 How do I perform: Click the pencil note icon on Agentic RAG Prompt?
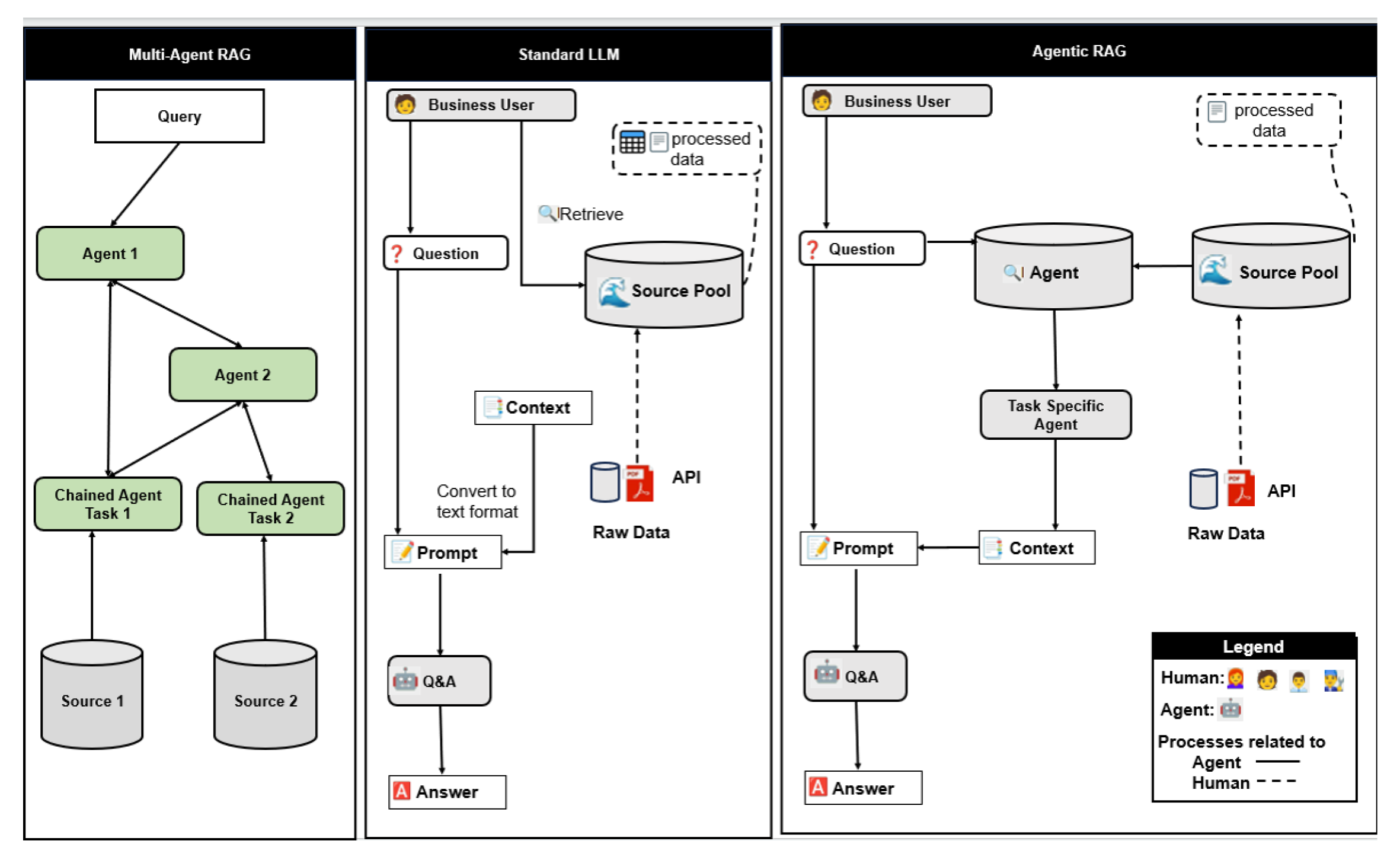819,548
